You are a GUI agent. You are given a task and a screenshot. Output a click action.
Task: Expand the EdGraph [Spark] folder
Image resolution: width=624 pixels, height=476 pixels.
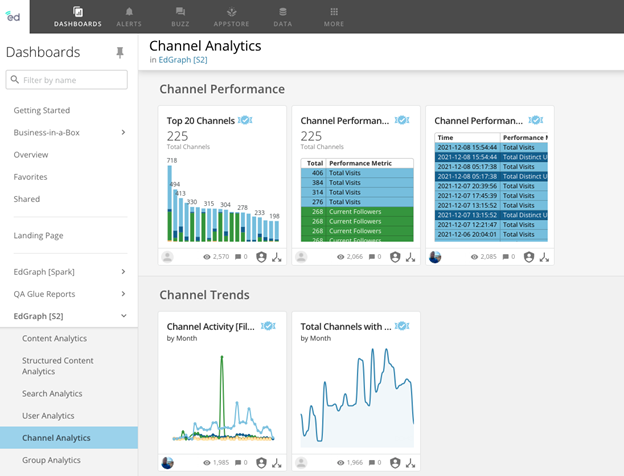click(x=123, y=271)
